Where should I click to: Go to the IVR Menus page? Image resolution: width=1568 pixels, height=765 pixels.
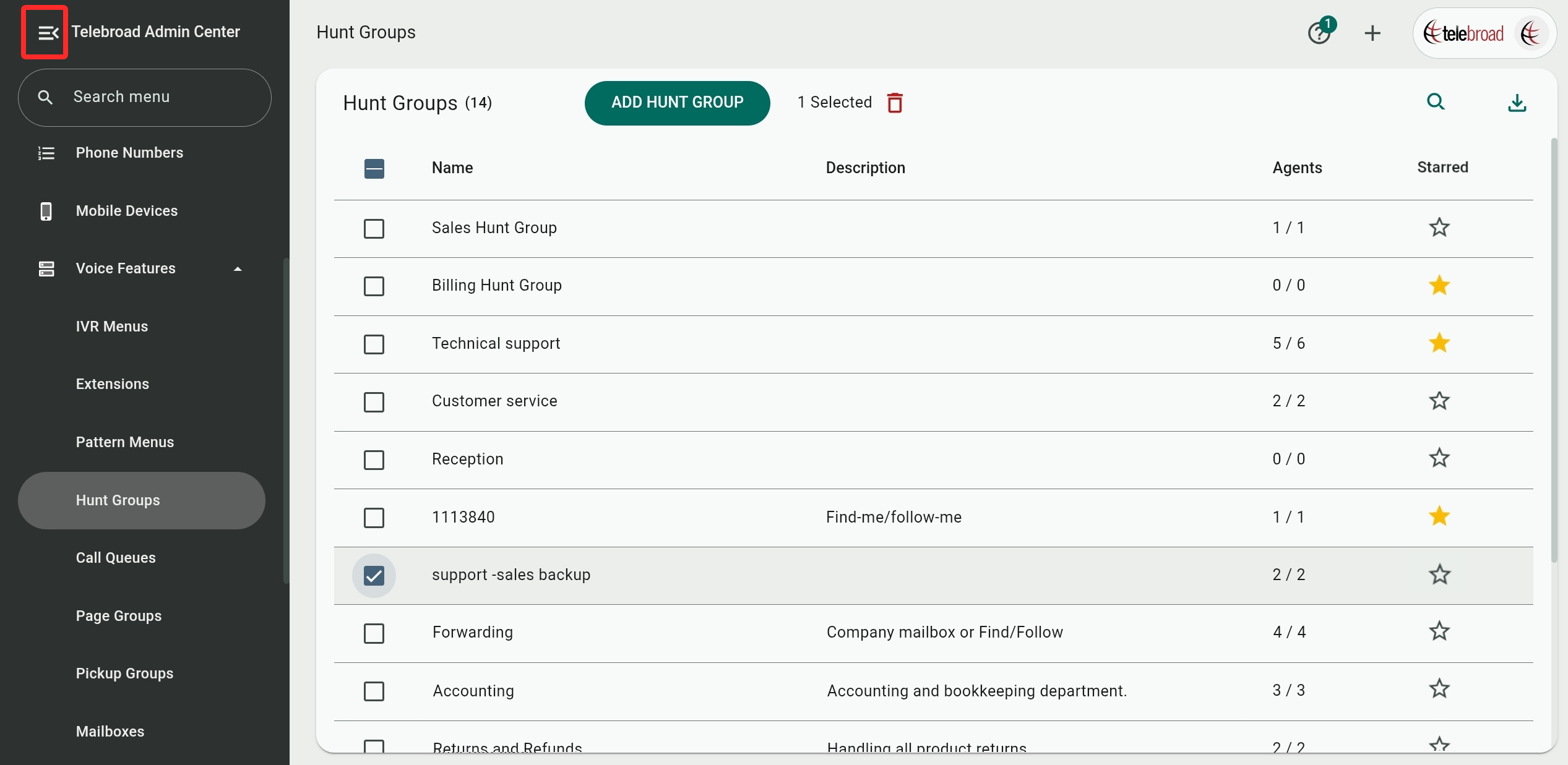click(x=112, y=326)
